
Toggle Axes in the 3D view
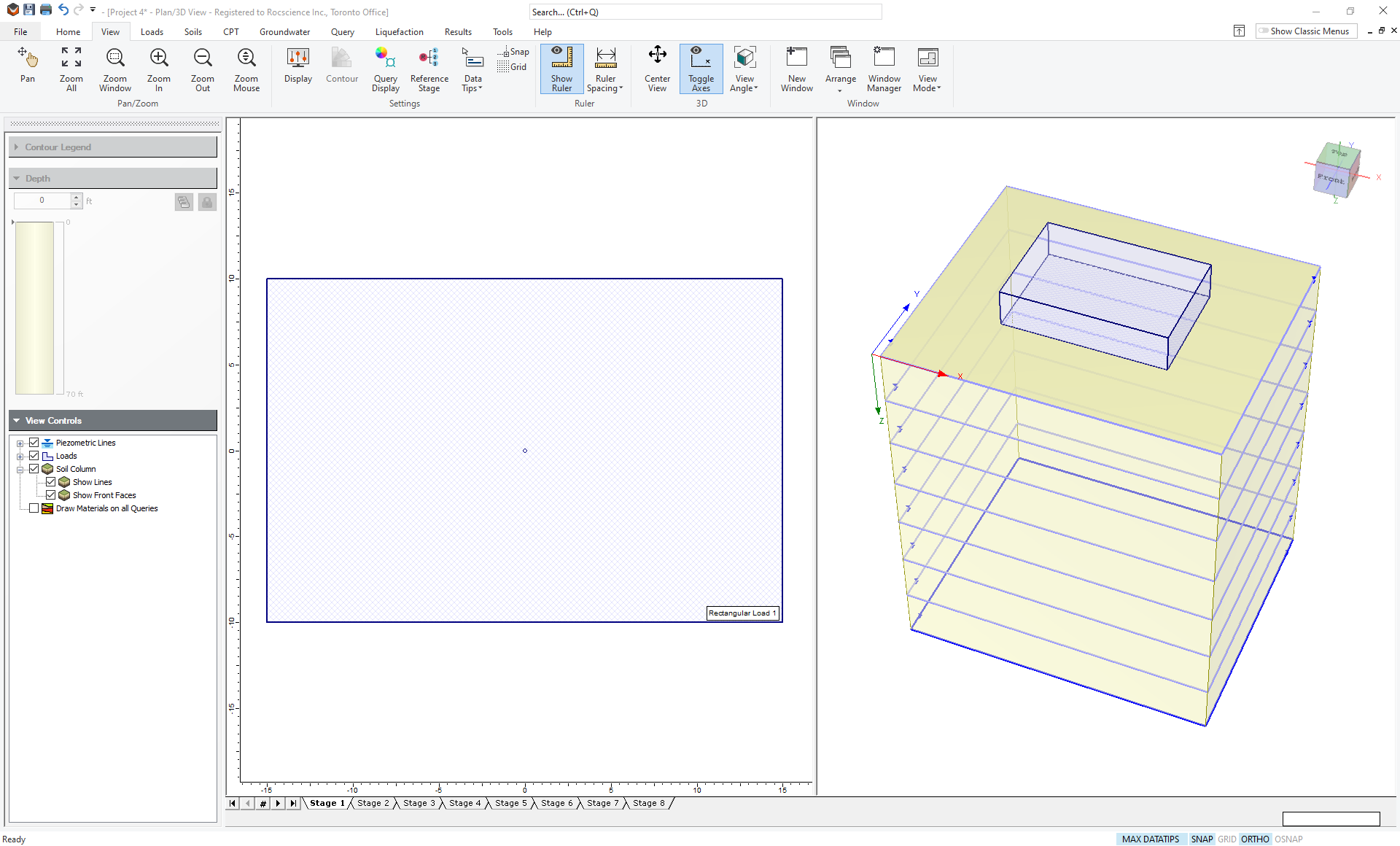click(x=700, y=69)
